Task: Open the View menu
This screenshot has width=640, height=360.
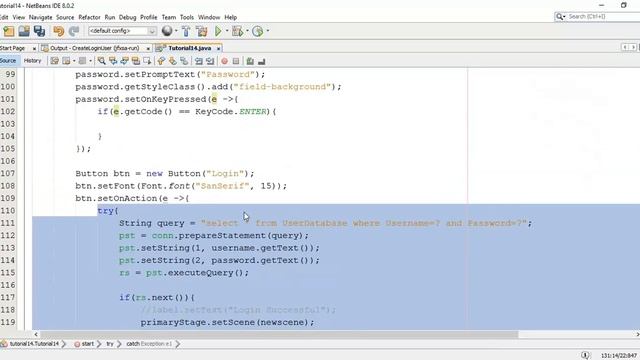Action: (19, 17)
